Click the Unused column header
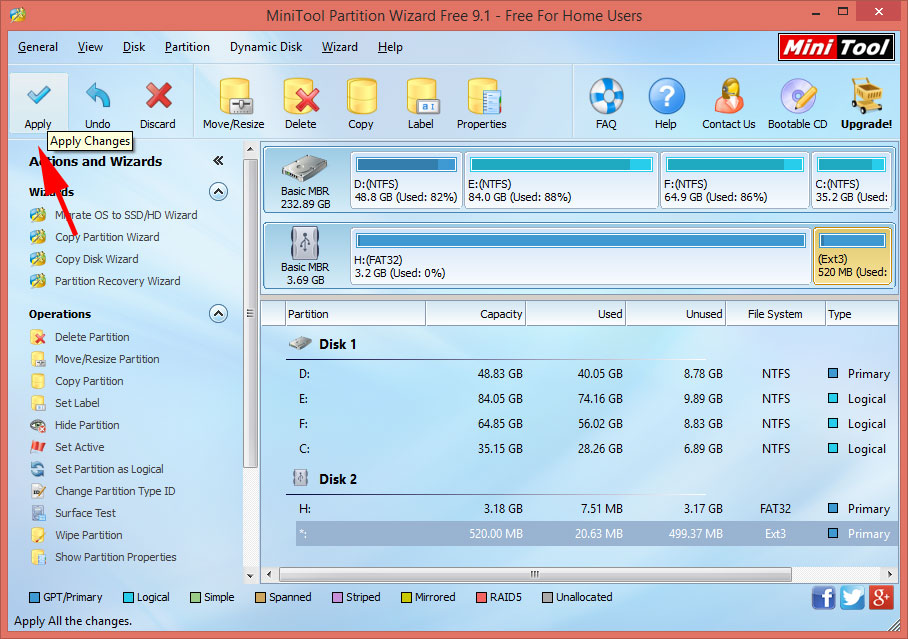This screenshot has width=908, height=639. pyautogui.click(x=676, y=314)
